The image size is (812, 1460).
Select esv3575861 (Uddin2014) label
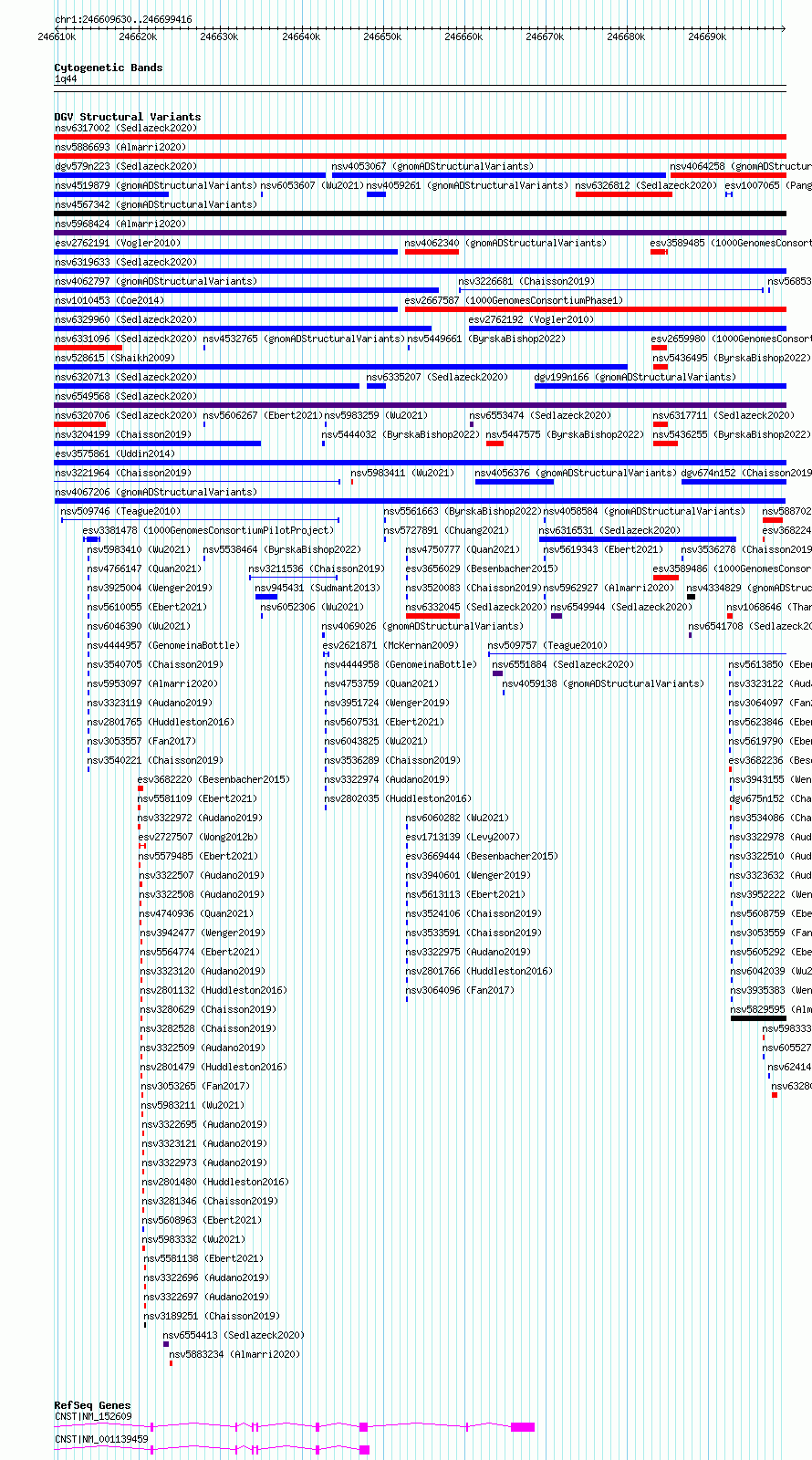(x=115, y=454)
